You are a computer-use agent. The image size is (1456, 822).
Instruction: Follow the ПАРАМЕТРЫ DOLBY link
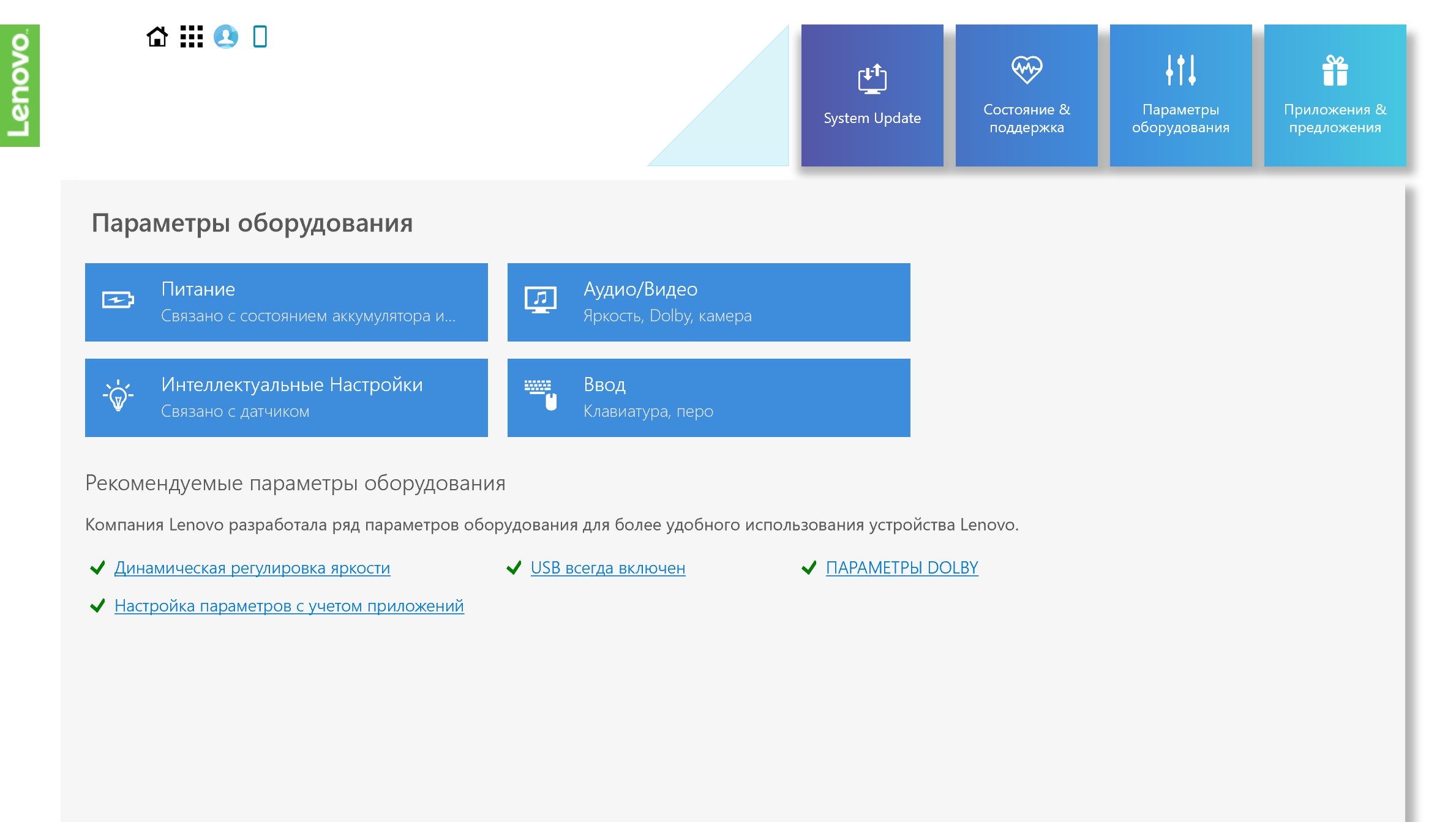coord(902,568)
